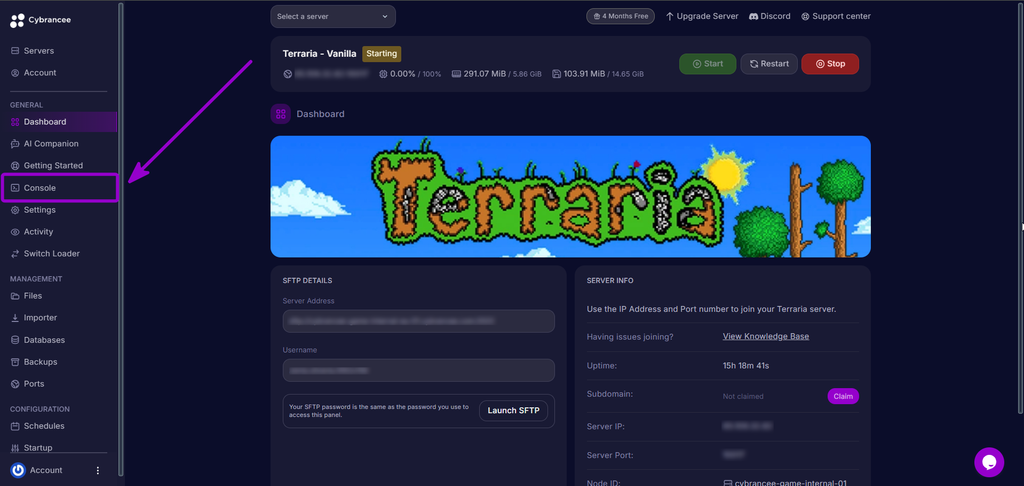Image resolution: width=1024 pixels, height=486 pixels.
Task: Open the Support center link
Action: [836, 16]
